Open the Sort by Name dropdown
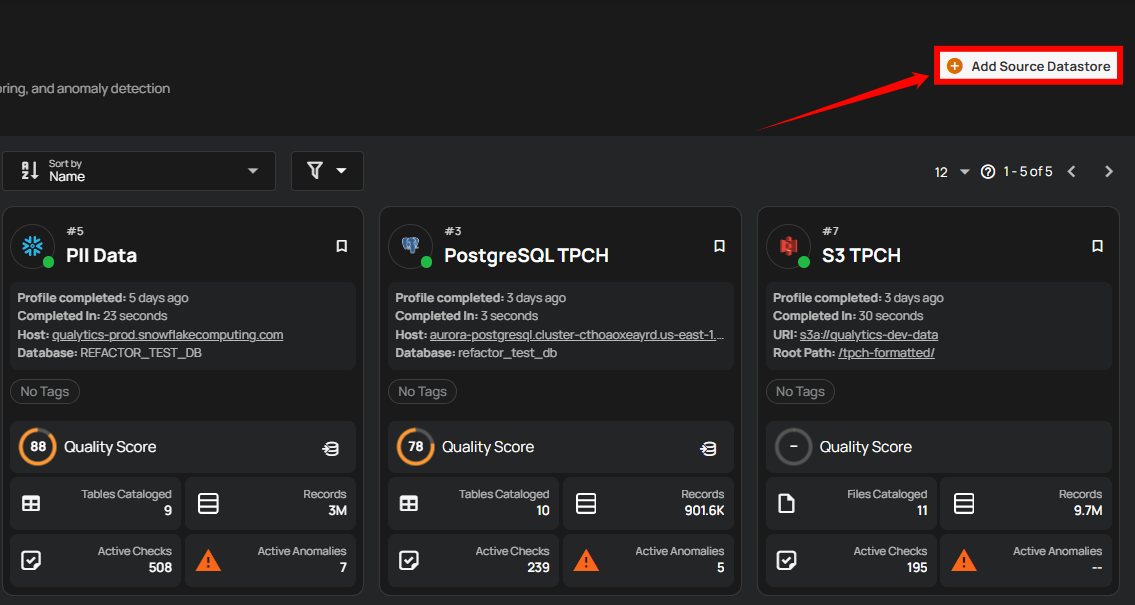Viewport: 1135px width, 605px height. click(x=139, y=171)
